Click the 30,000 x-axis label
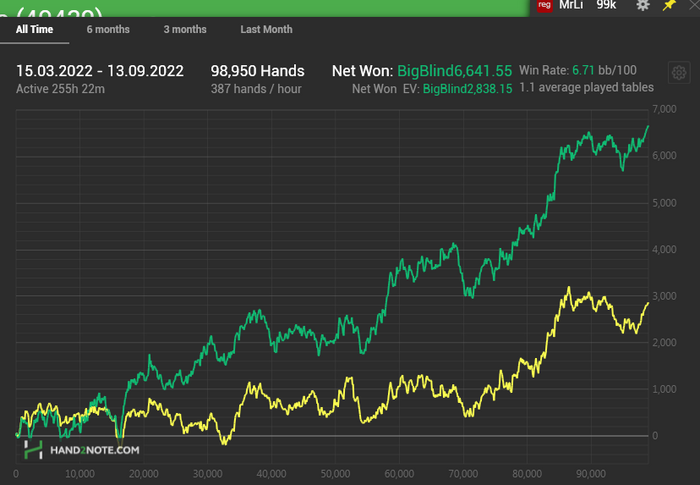This screenshot has width=700, height=485. click(x=208, y=474)
